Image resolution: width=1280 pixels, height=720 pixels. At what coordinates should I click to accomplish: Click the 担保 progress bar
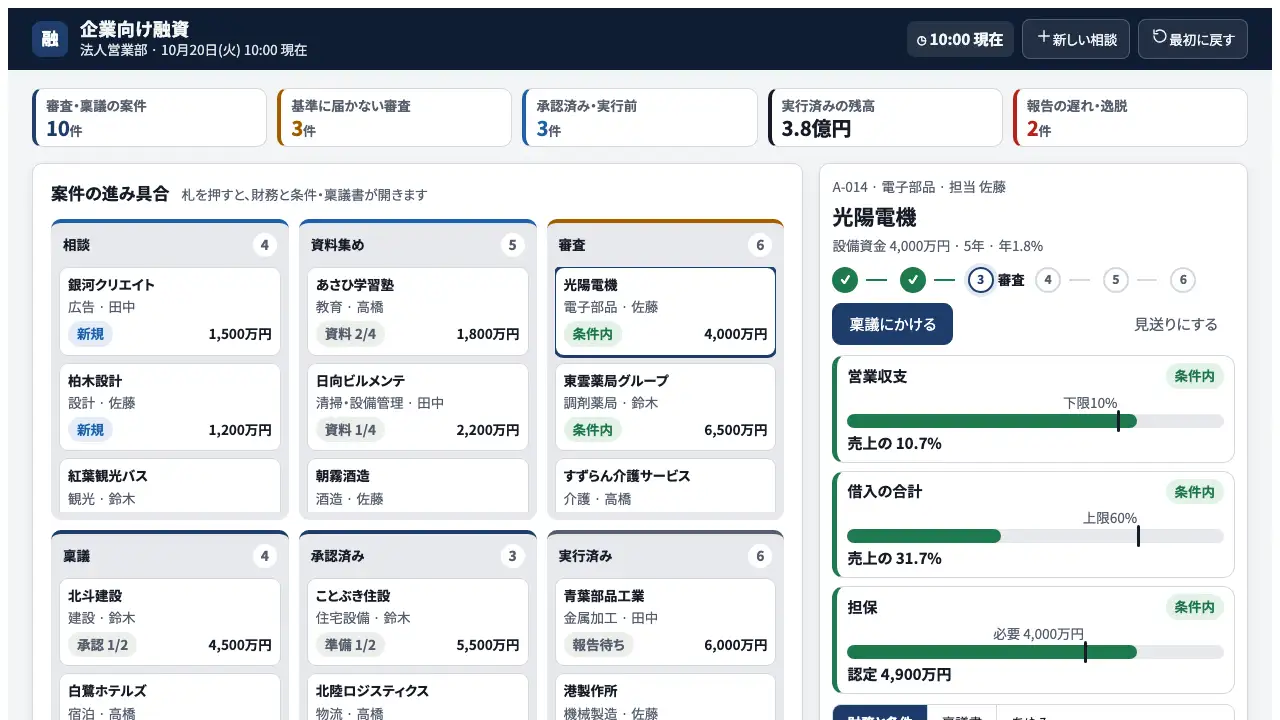point(1035,652)
